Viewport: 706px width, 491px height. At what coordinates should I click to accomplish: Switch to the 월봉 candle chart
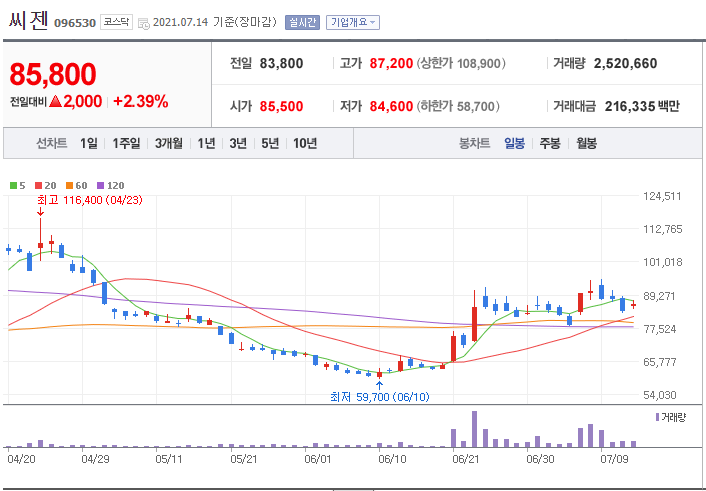[x=586, y=143]
